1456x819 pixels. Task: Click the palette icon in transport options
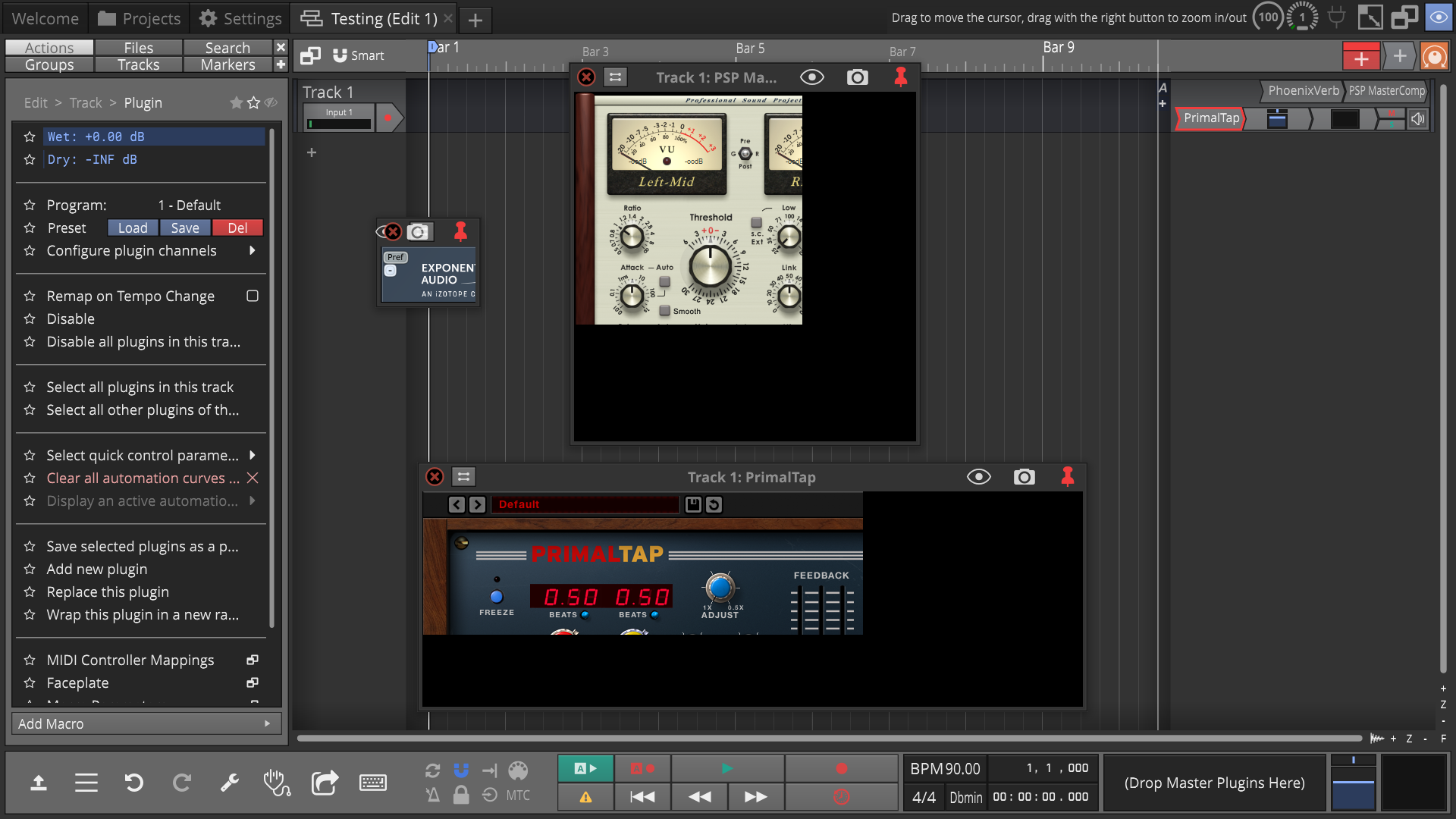click(518, 770)
